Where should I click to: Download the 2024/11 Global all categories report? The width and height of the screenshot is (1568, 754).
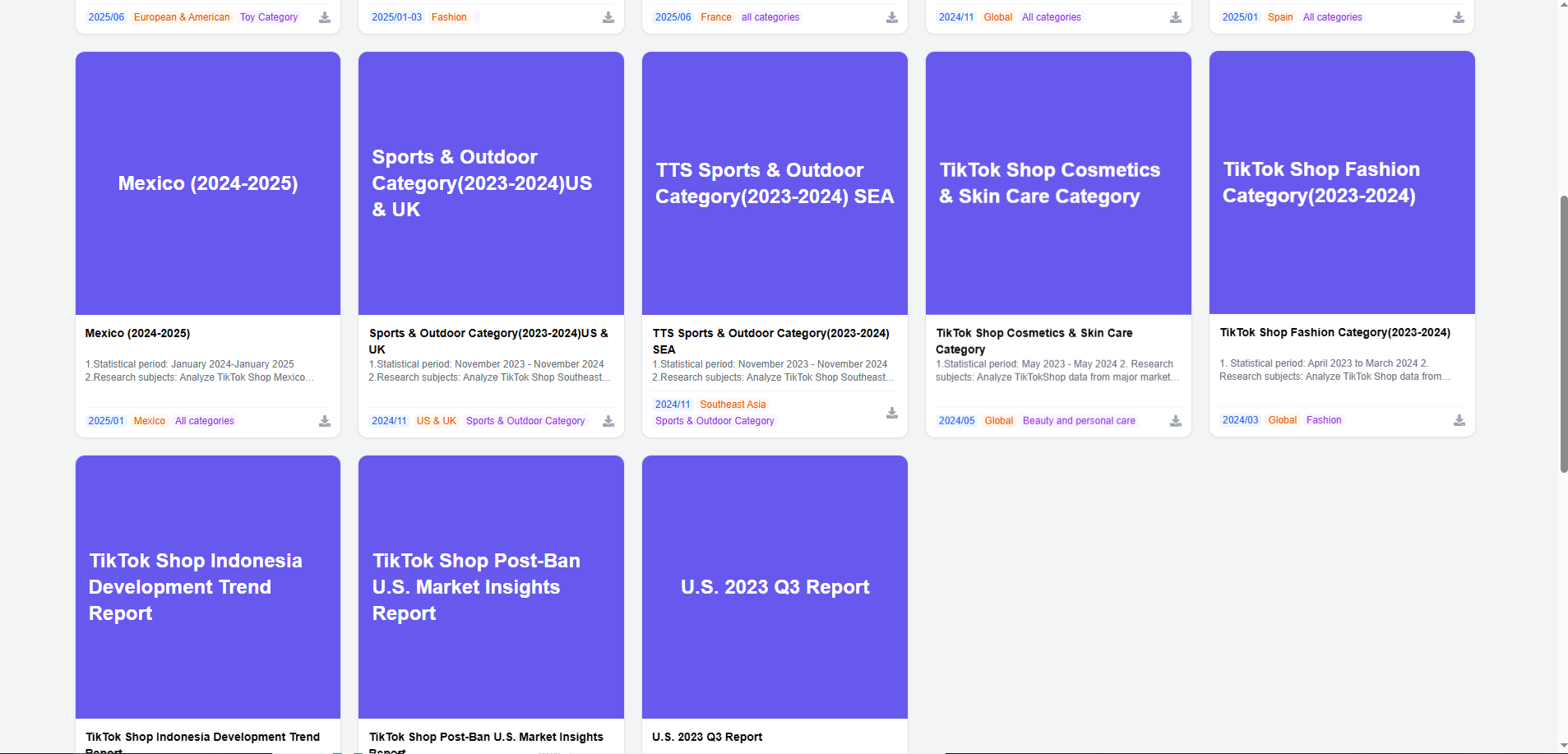1176,17
